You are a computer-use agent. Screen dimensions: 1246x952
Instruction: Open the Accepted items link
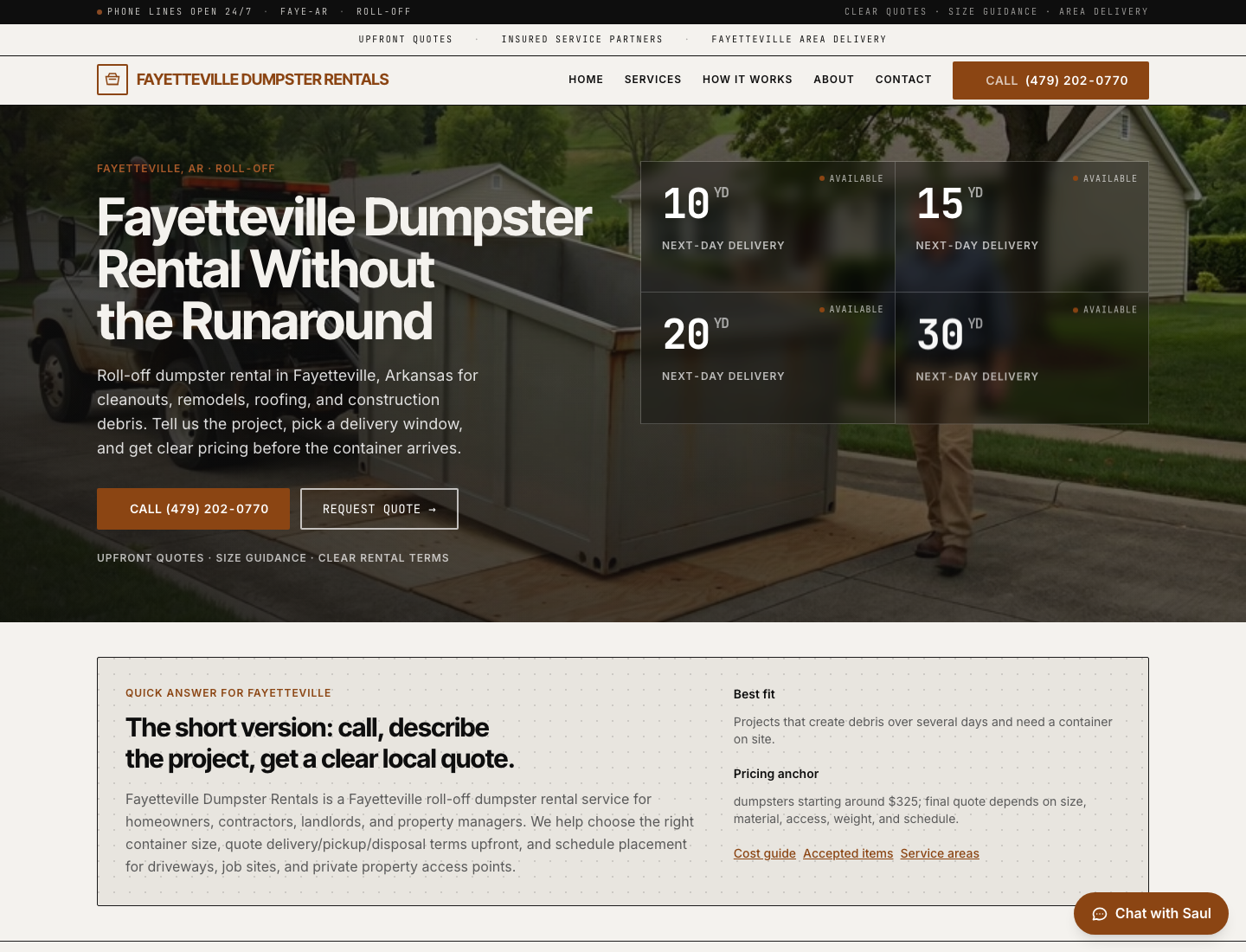click(848, 853)
